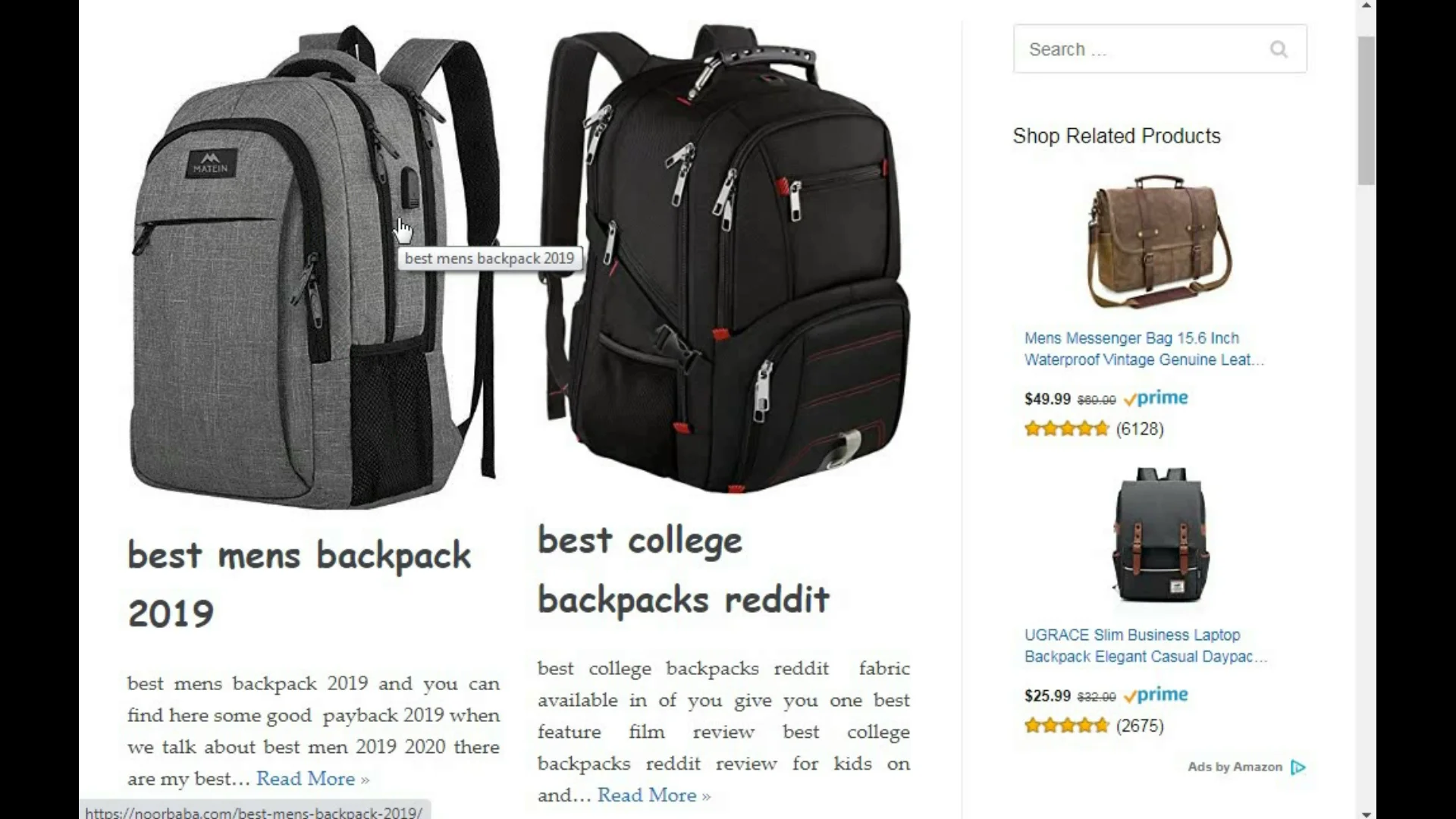This screenshot has width=1456, height=819.
Task: Click the star rating with 2675 reviews
Action: point(1066,726)
